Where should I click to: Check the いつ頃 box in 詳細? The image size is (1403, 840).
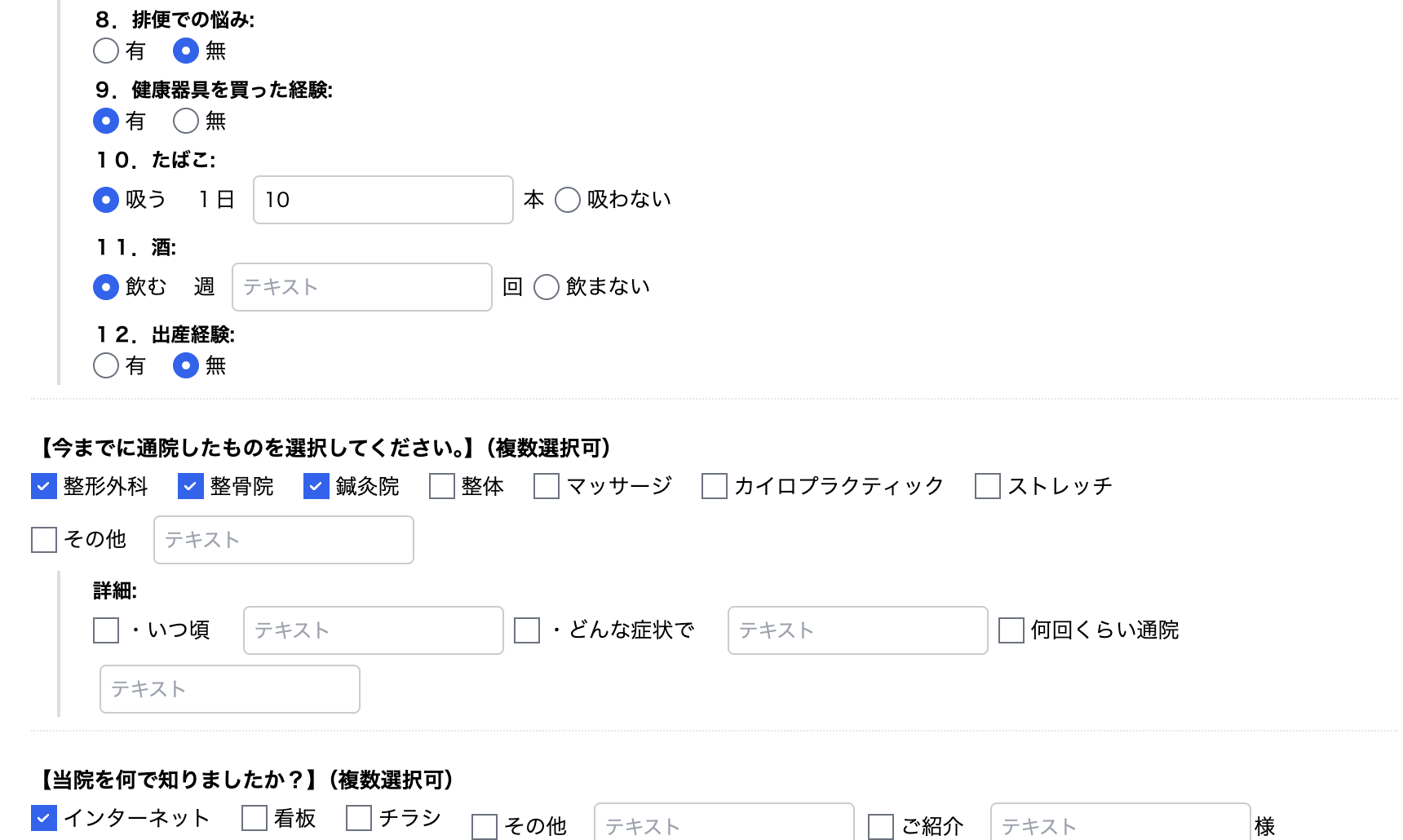pos(105,630)
